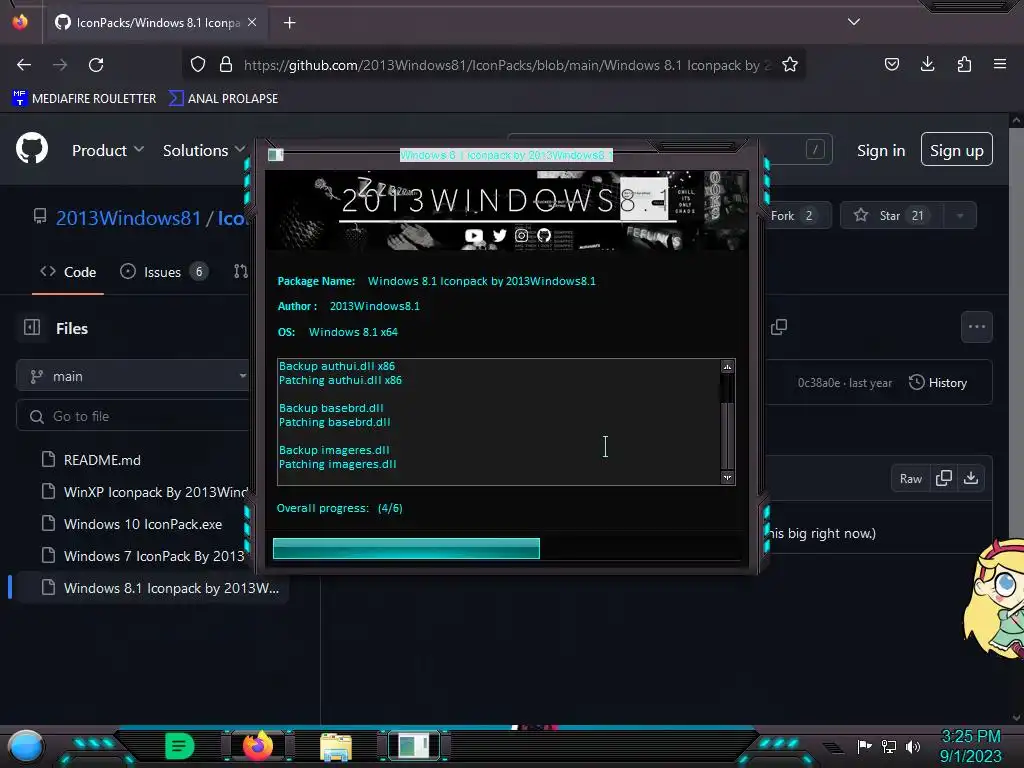Bookmark this page with the star
Viewport: 1024px width, 768px height.
coord(790,65)
